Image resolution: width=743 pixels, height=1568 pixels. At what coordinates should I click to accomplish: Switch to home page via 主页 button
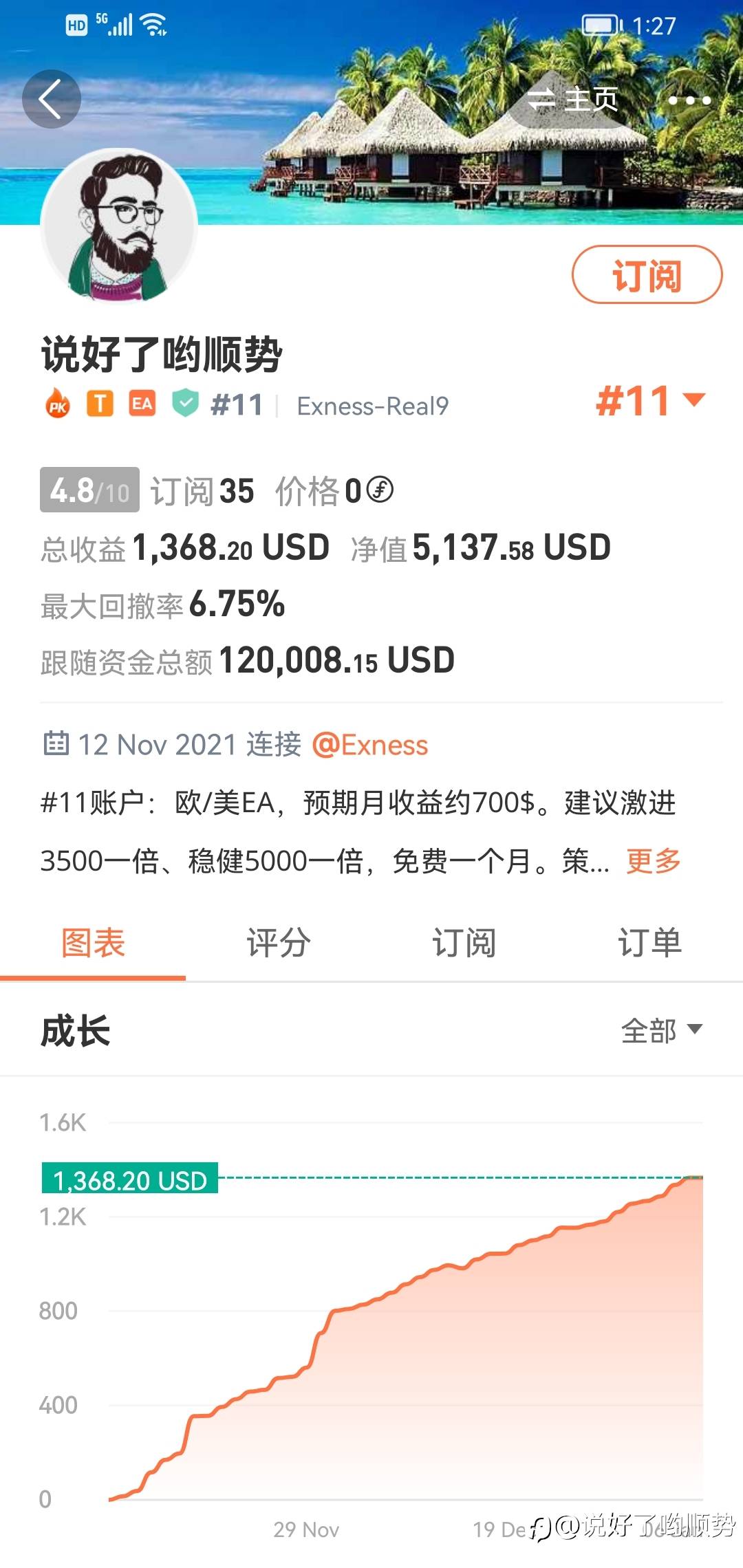(573, 100)
